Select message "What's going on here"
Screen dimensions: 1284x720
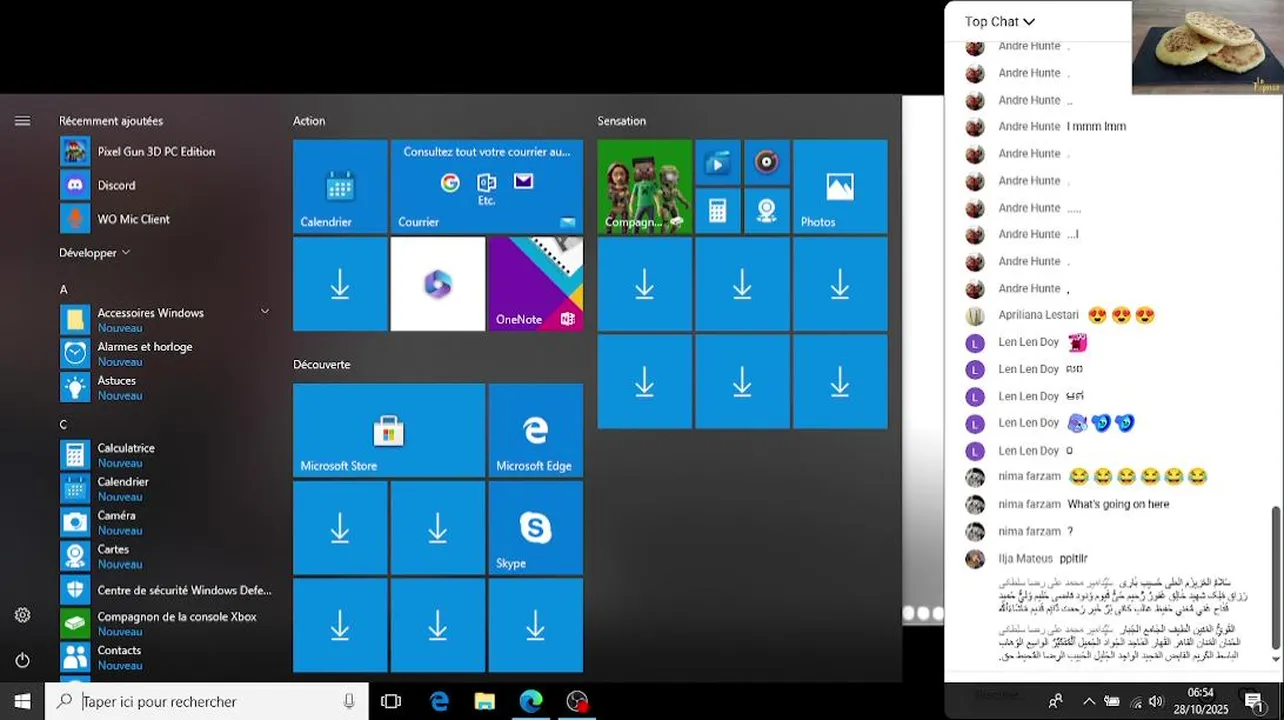tap(1118, 505)
